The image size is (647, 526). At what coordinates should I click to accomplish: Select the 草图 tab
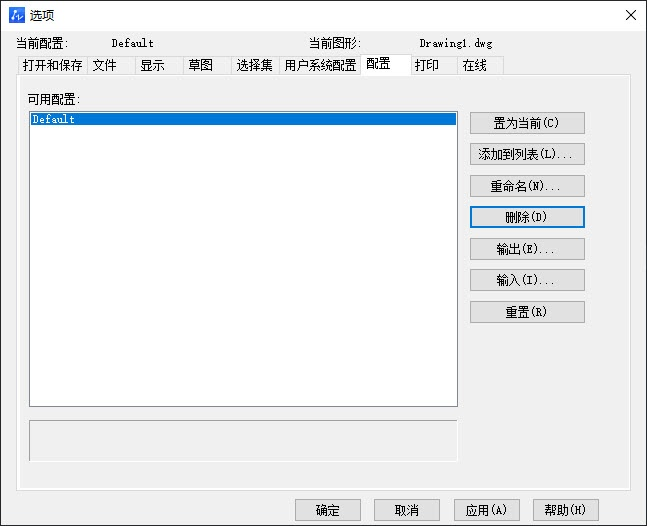207,65
